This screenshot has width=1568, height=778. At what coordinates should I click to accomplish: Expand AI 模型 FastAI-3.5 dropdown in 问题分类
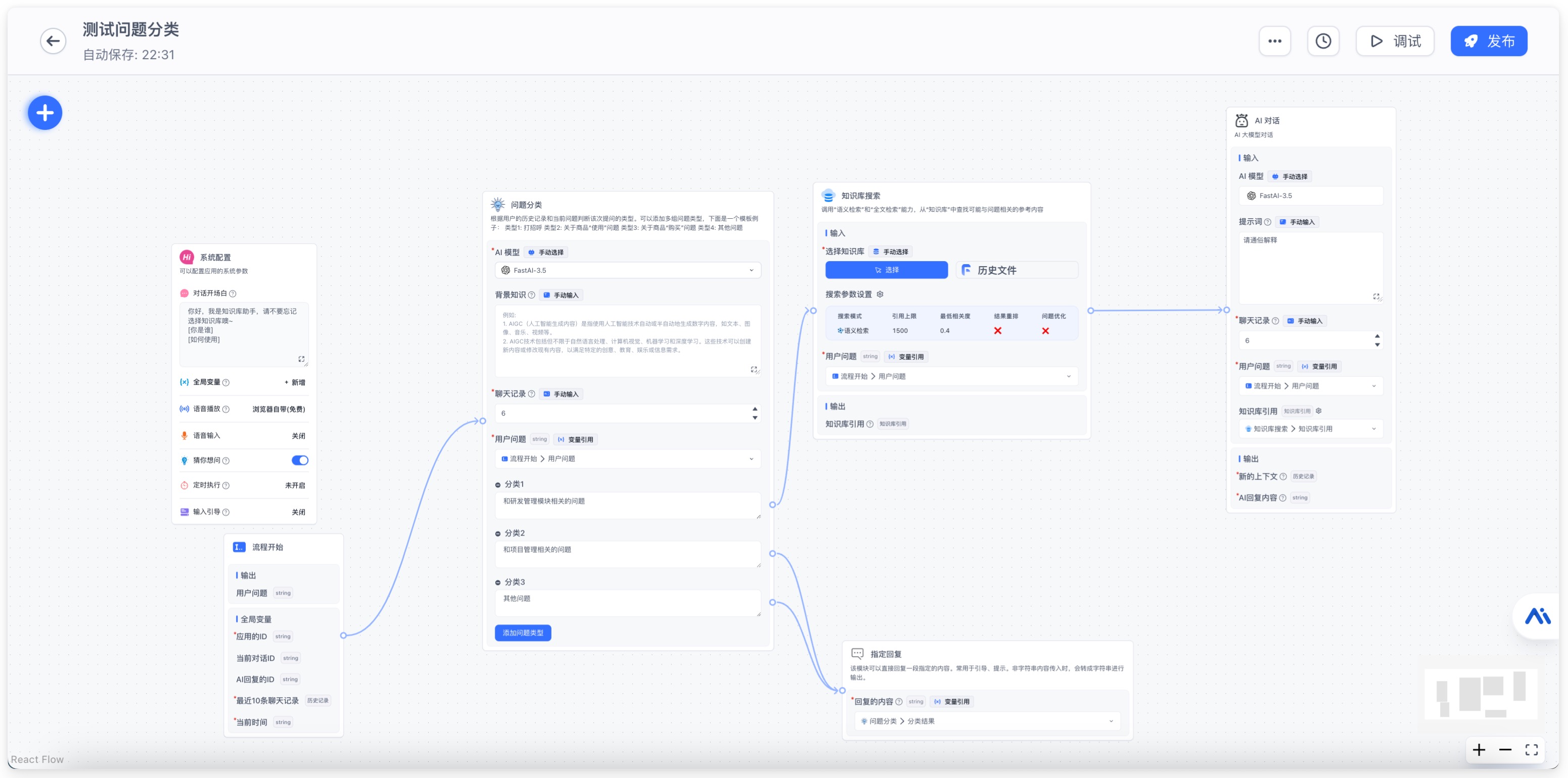tap(628, 270)
